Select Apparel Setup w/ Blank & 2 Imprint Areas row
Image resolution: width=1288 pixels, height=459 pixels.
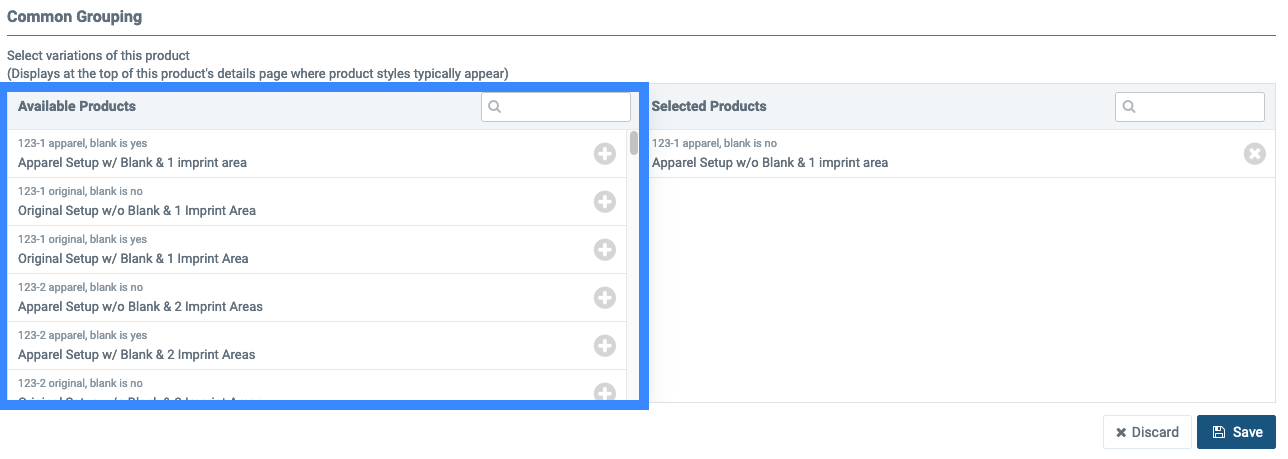click(x=317, y=346)
